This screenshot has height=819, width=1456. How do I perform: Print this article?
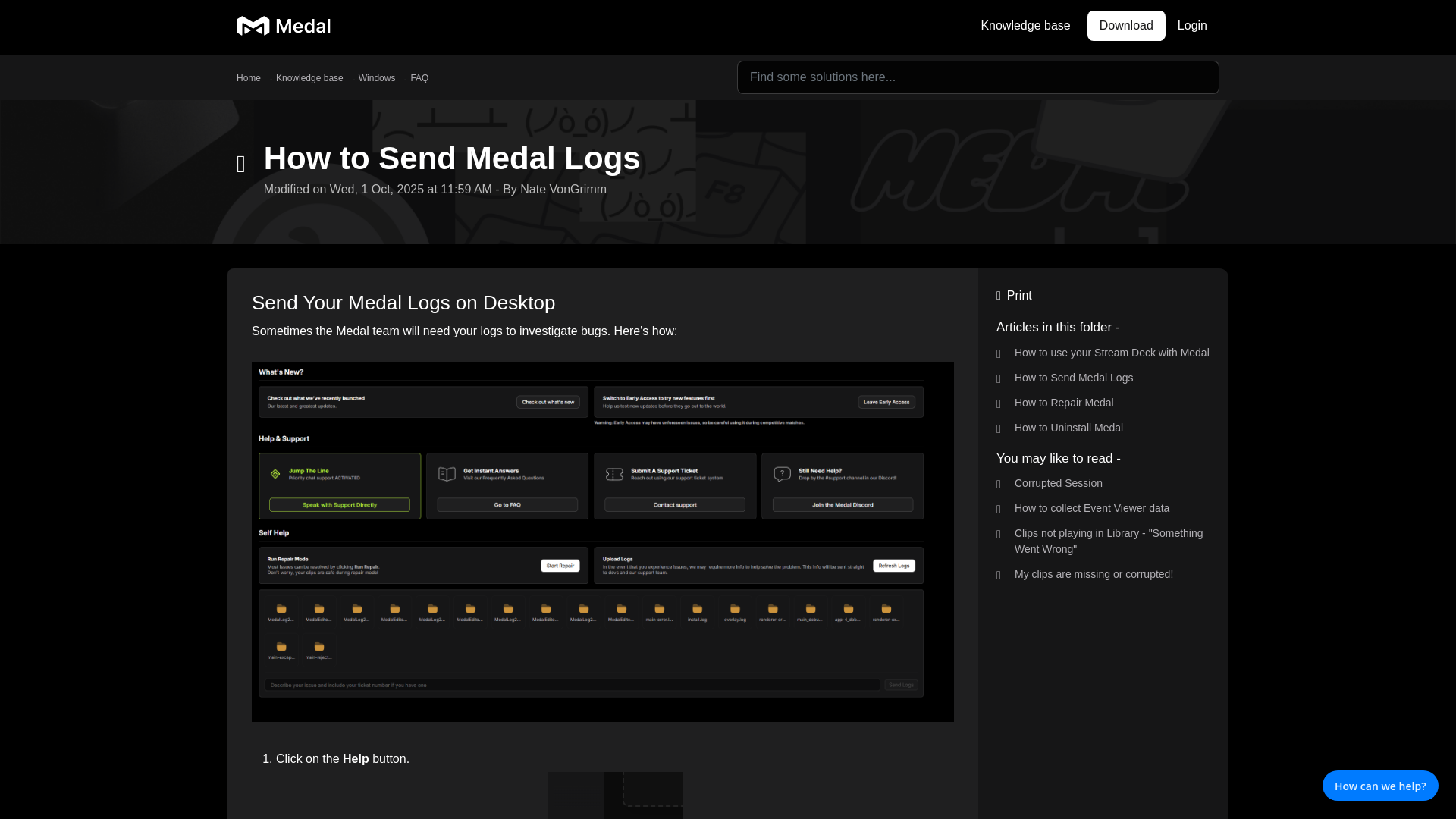[x=1019, y=296]
